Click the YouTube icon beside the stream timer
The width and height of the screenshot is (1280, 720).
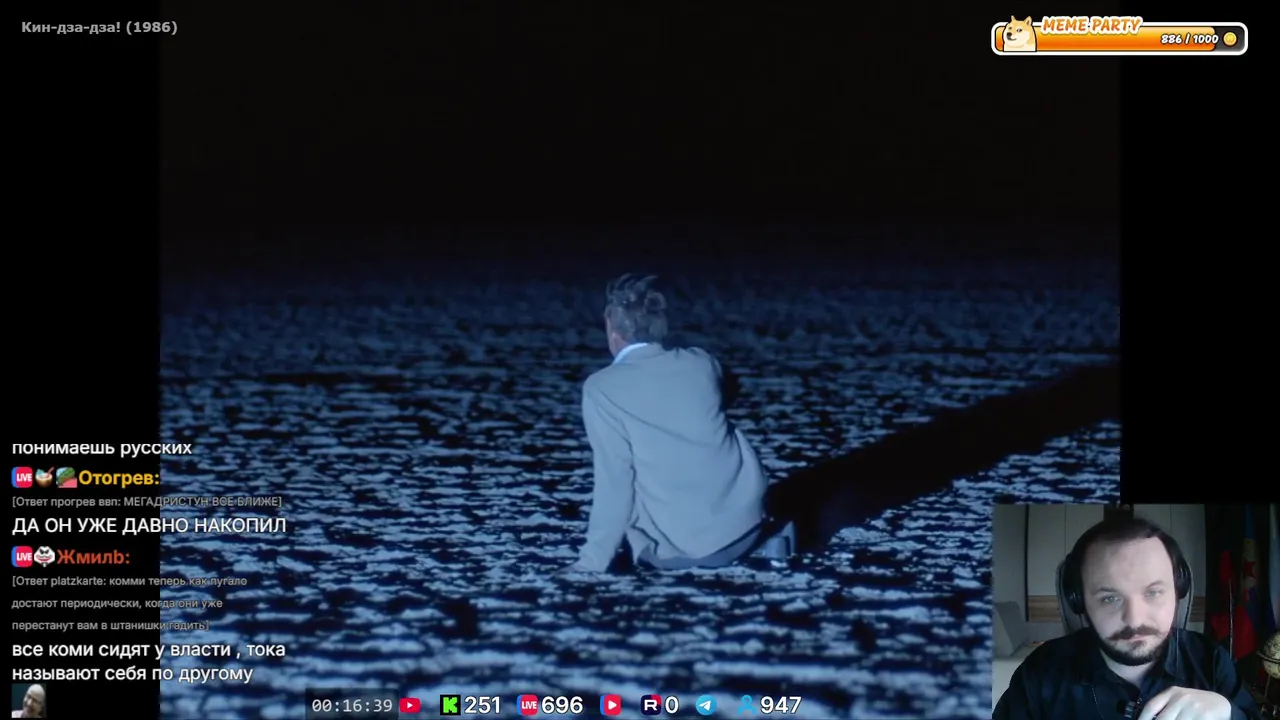tap(410, 706)
